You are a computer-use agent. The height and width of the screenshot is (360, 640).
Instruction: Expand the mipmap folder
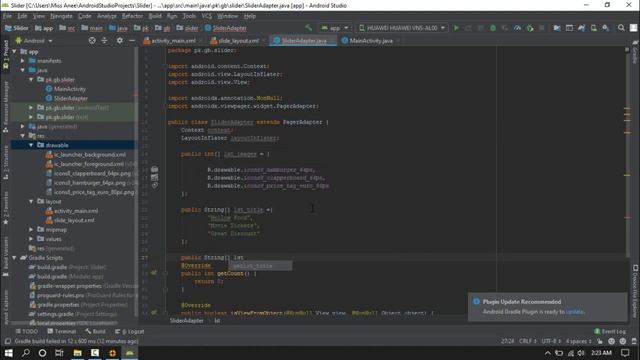[x=31, y=230]
